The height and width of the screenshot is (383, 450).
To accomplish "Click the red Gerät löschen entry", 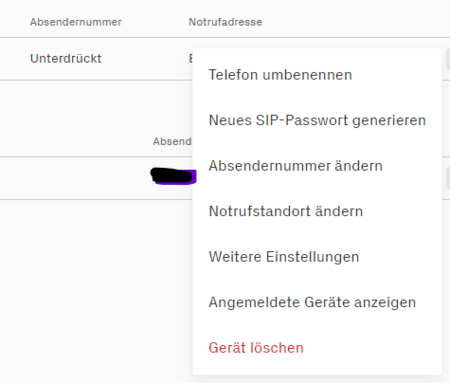I will (256, 348).
